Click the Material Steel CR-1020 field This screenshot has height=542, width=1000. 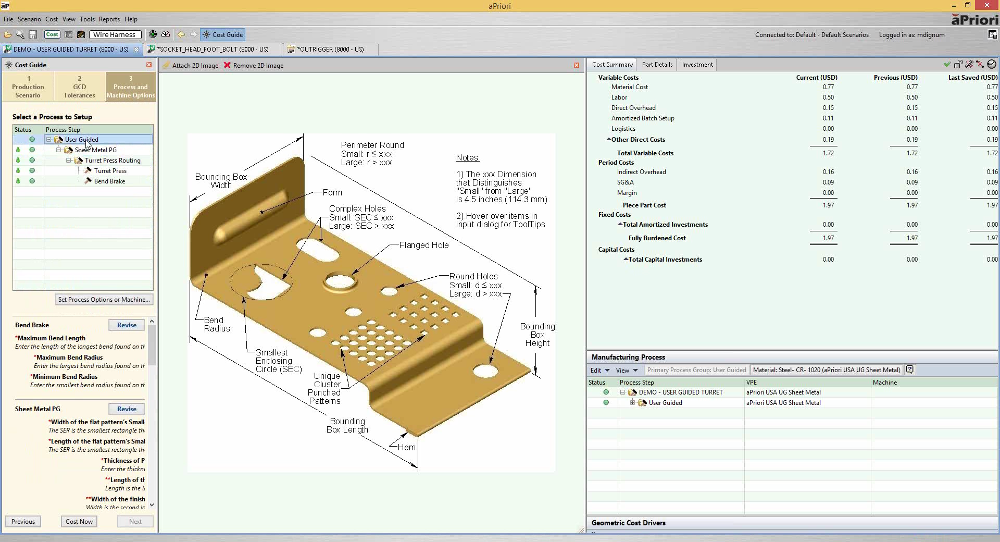click(x=827, y=370)
